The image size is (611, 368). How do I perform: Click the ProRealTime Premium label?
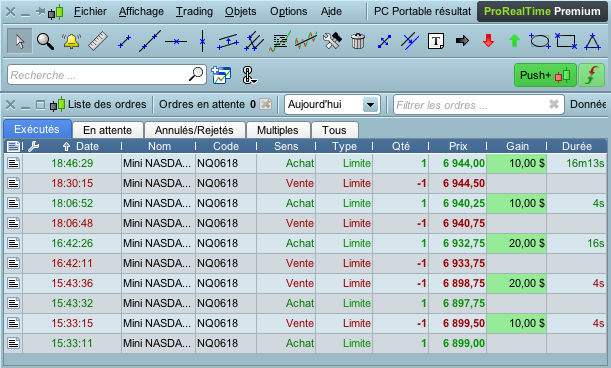point(542,11)
